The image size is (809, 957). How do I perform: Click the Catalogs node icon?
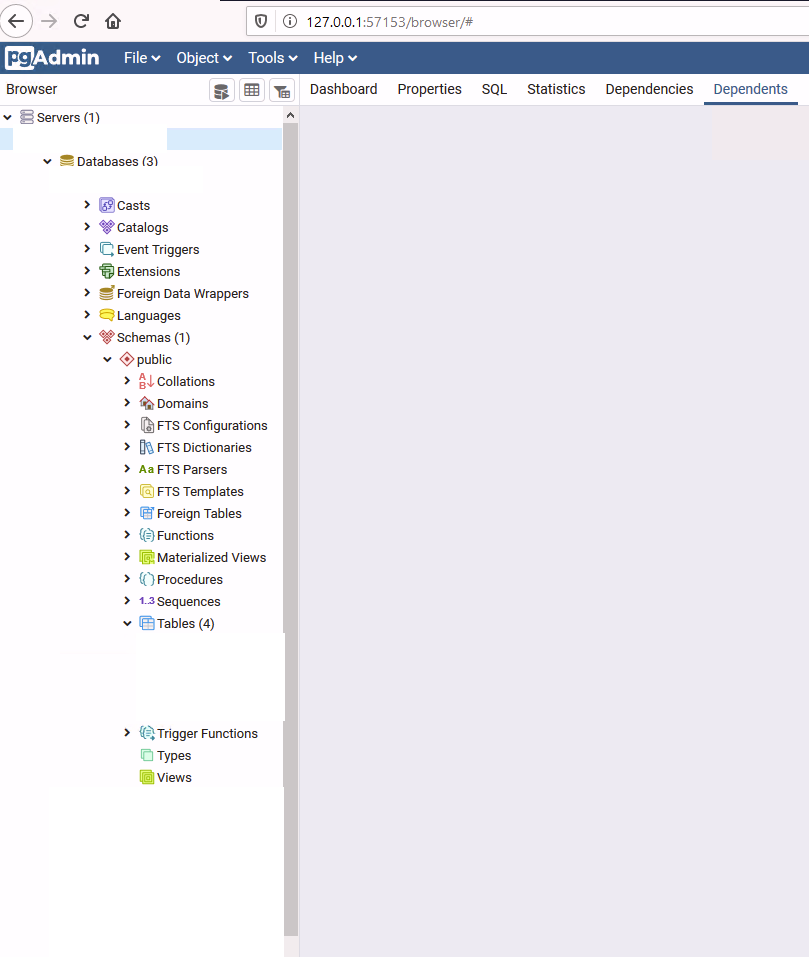coord(107,227)
